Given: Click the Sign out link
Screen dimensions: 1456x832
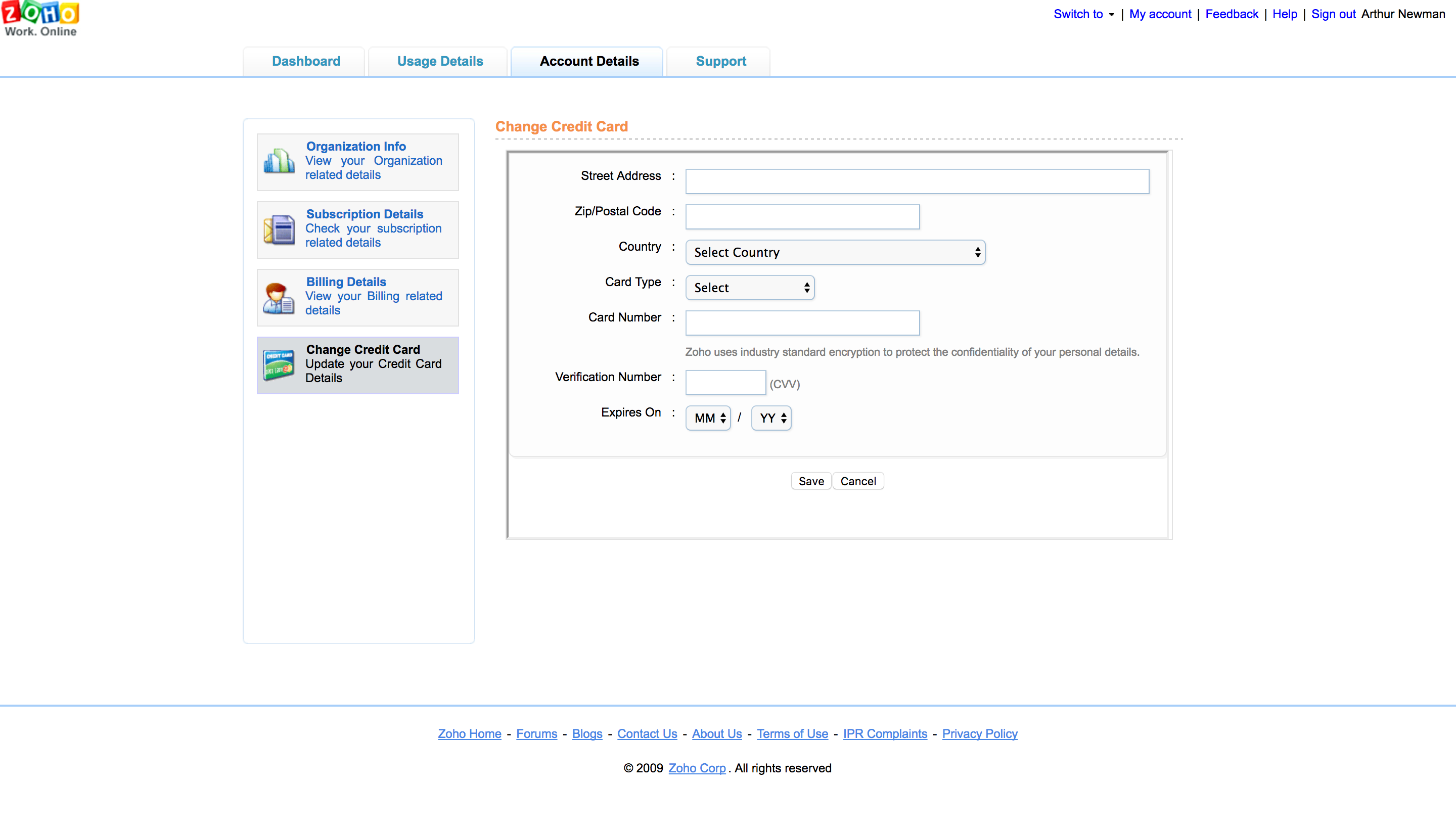Looking at the screenshot, I should pyautogui.click(x=1333, y=14).
